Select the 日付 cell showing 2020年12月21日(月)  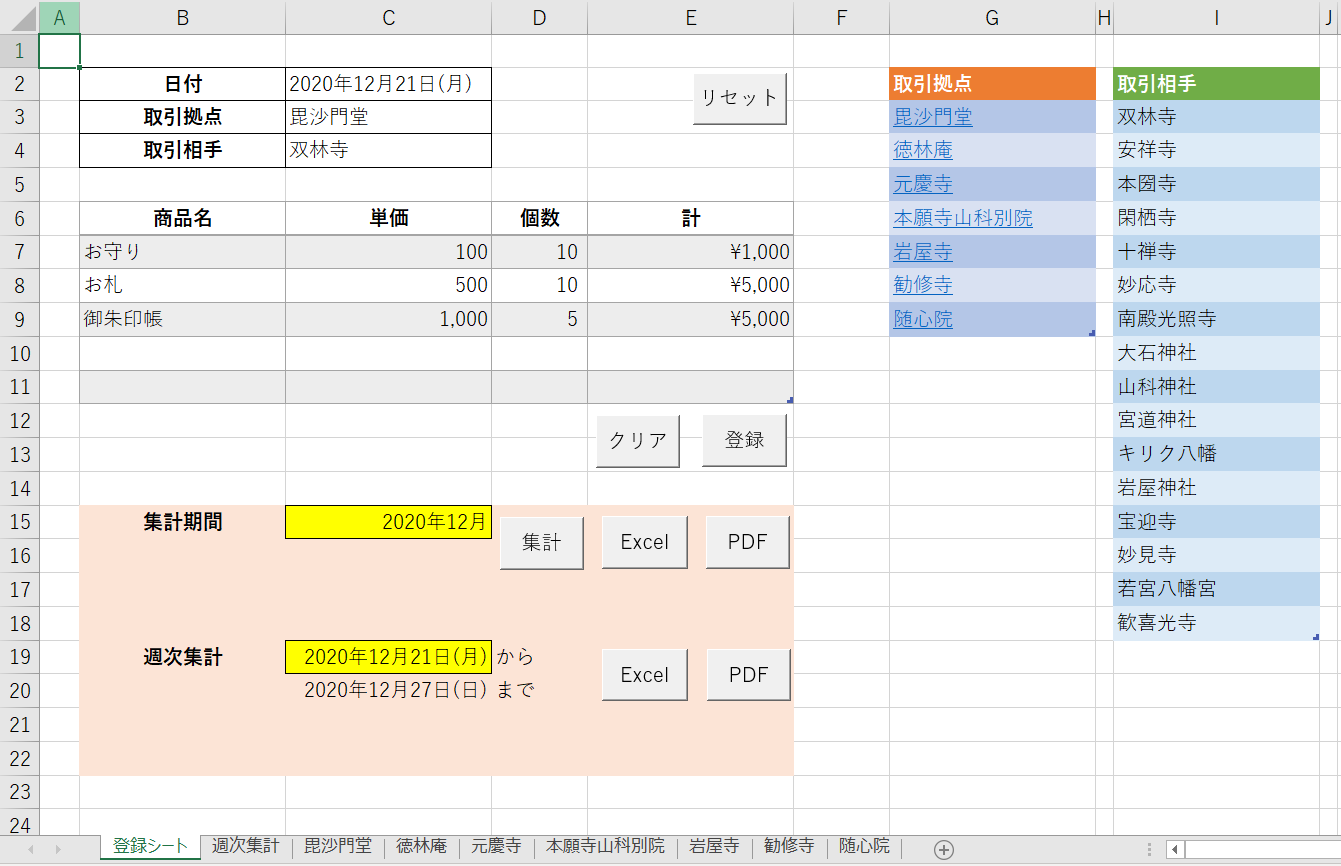pyautogui.click(x=388, y=84)
